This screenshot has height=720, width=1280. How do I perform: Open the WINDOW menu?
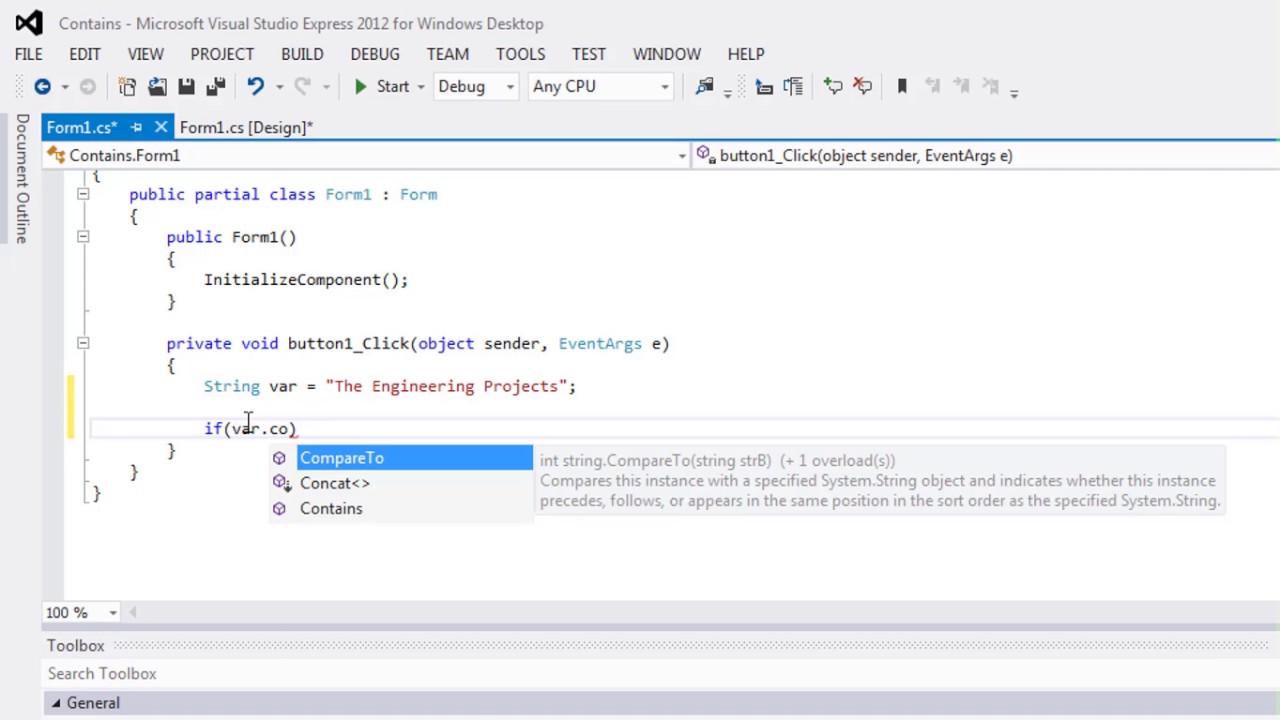pyautogui.click(x=667, y=54)
